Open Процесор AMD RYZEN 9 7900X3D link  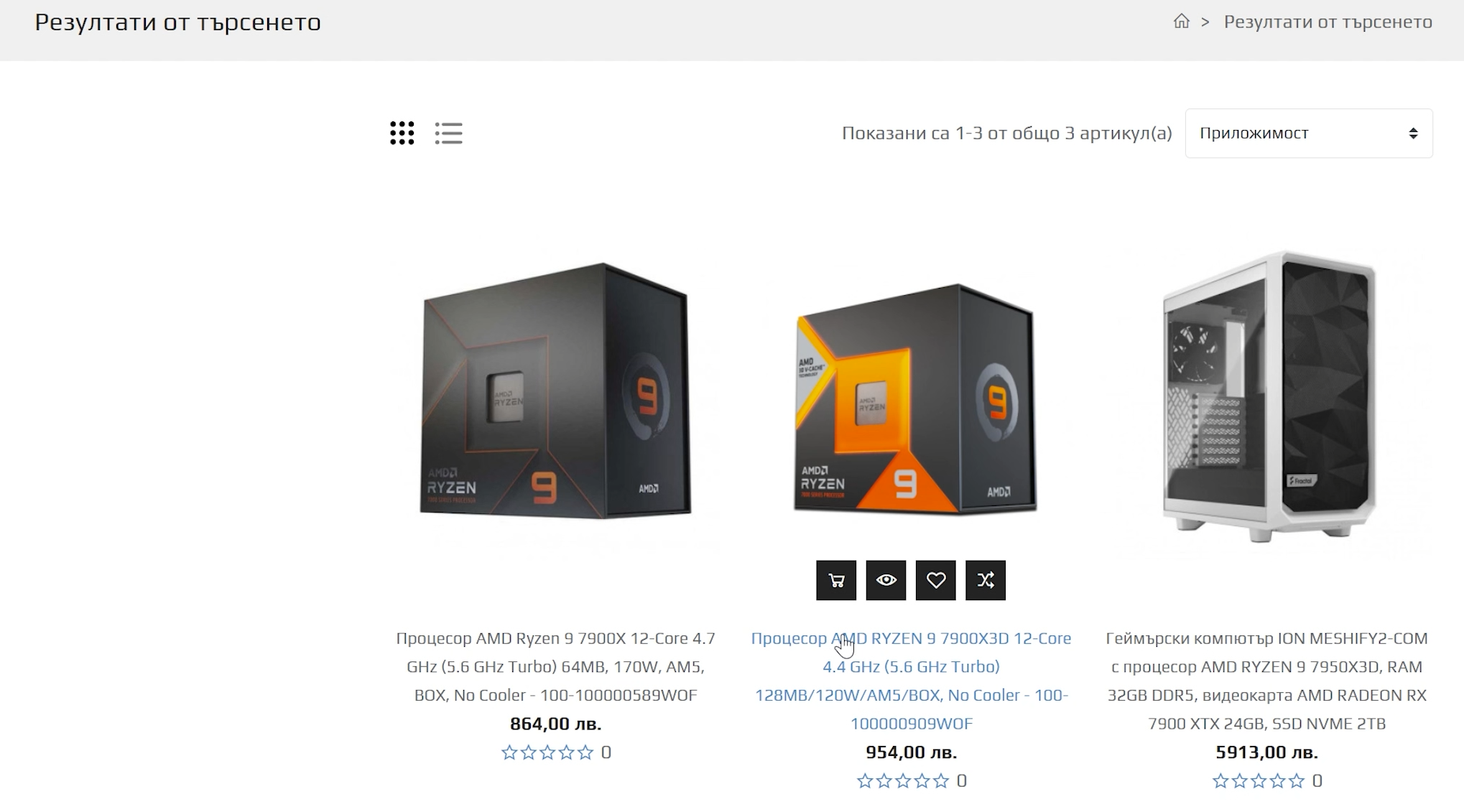pos(911,681)
